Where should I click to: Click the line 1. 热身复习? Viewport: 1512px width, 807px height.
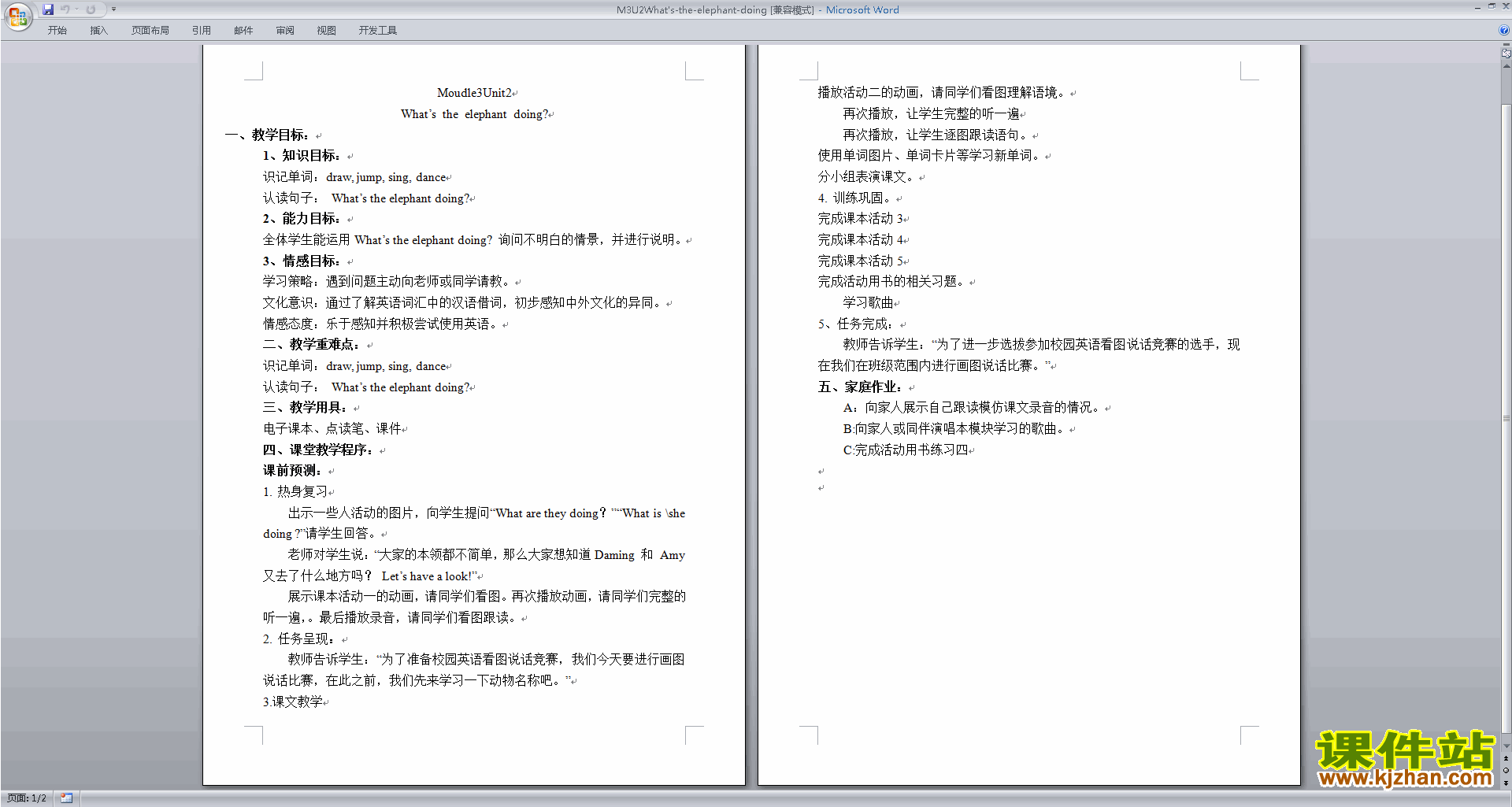(295, 492)
